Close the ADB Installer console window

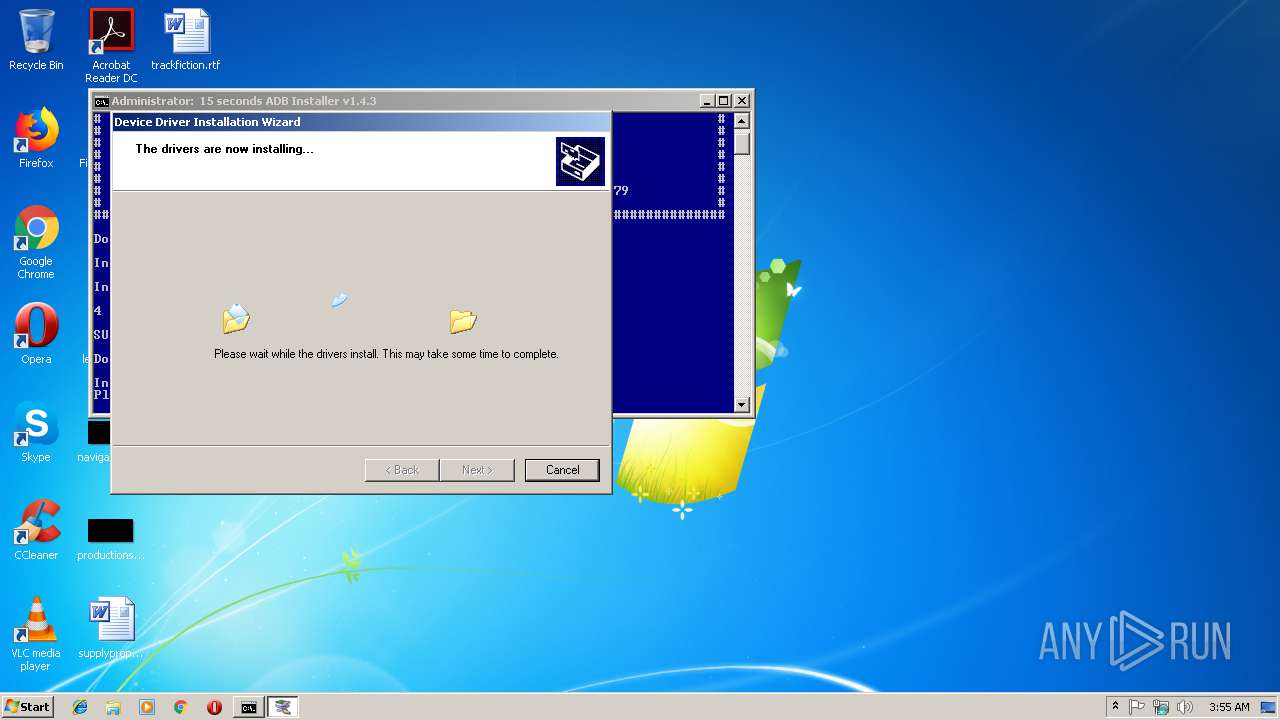[x=741, y=101]
